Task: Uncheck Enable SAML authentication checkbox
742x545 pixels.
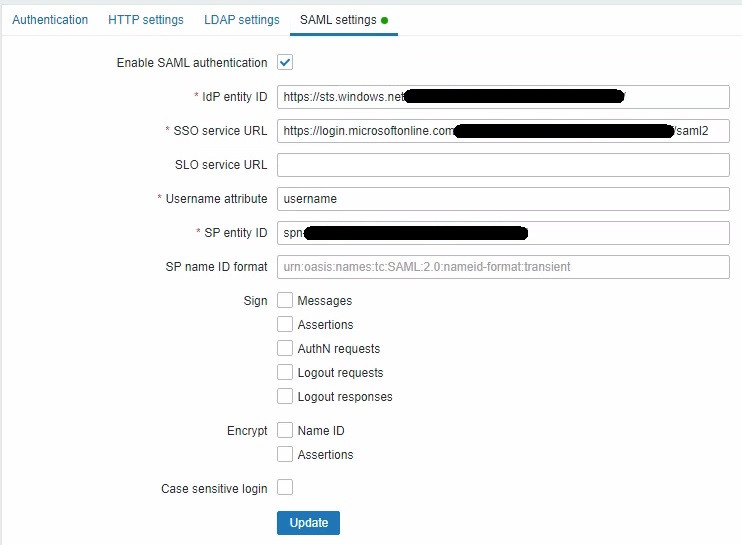Action: pos(285,63)
